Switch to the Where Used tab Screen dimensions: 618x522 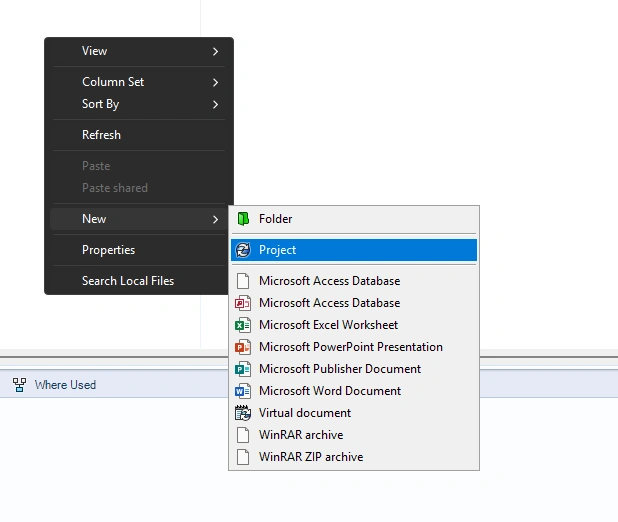tap(65, 385)
